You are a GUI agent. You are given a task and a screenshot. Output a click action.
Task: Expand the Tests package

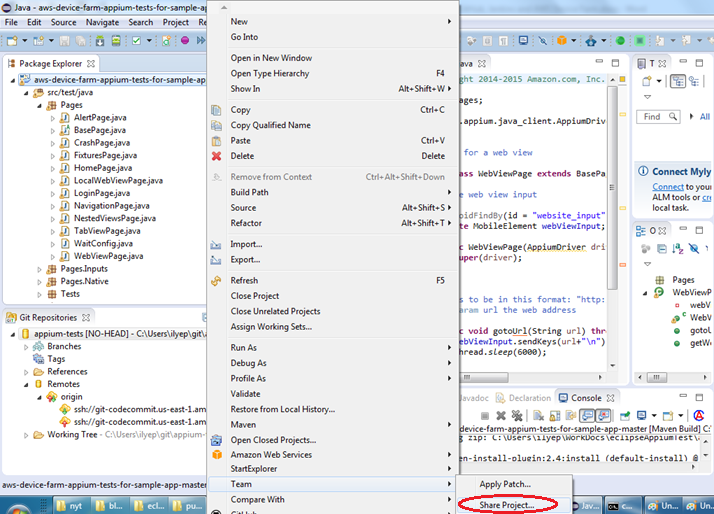pos(39,295)
